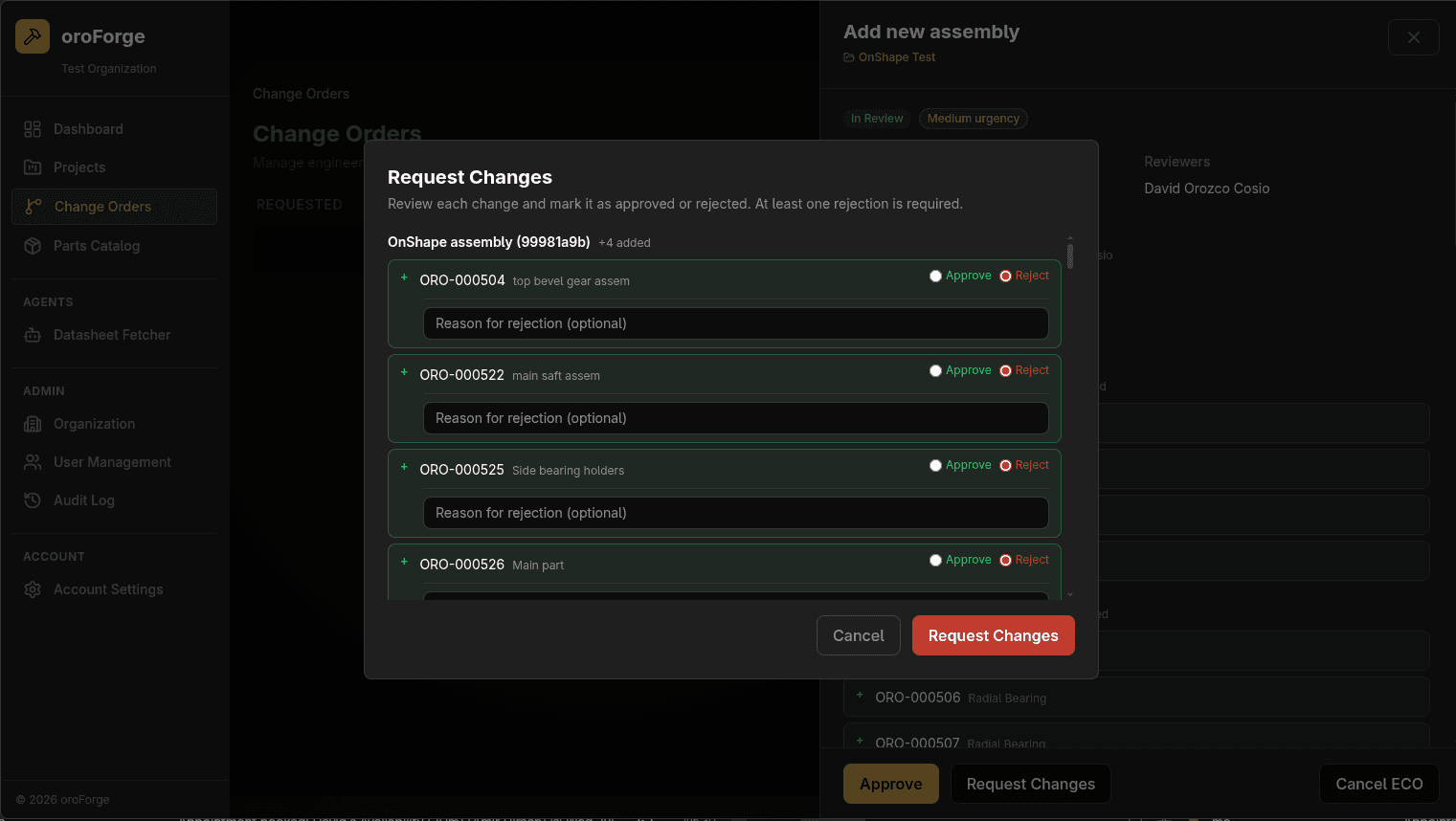Open Account Settings page

tap(114, 589)
